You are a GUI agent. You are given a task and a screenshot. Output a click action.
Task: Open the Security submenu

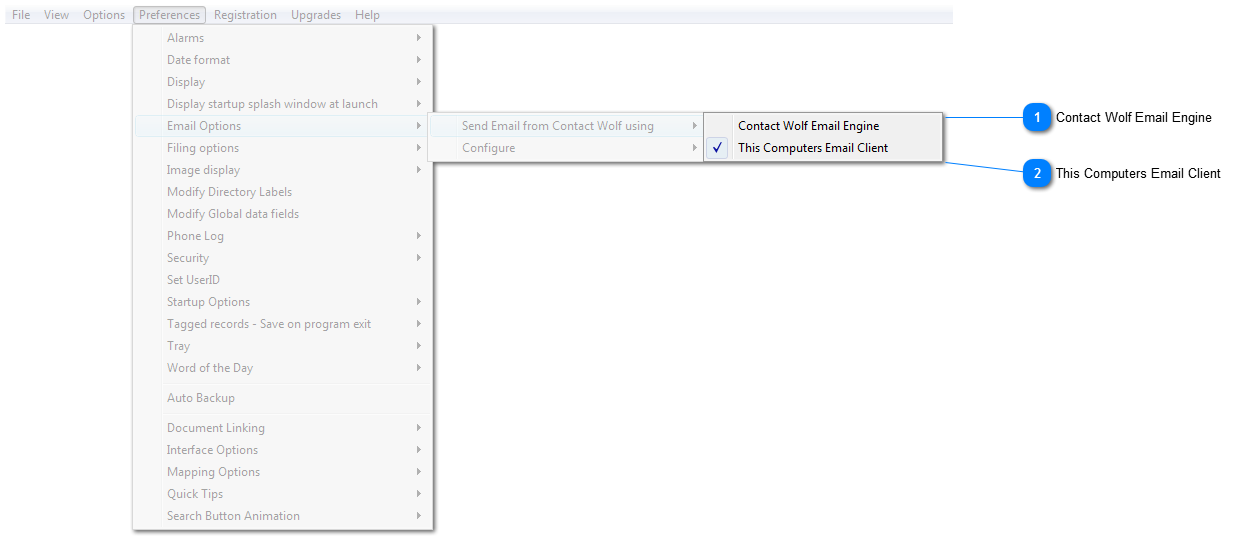[282, 258]
